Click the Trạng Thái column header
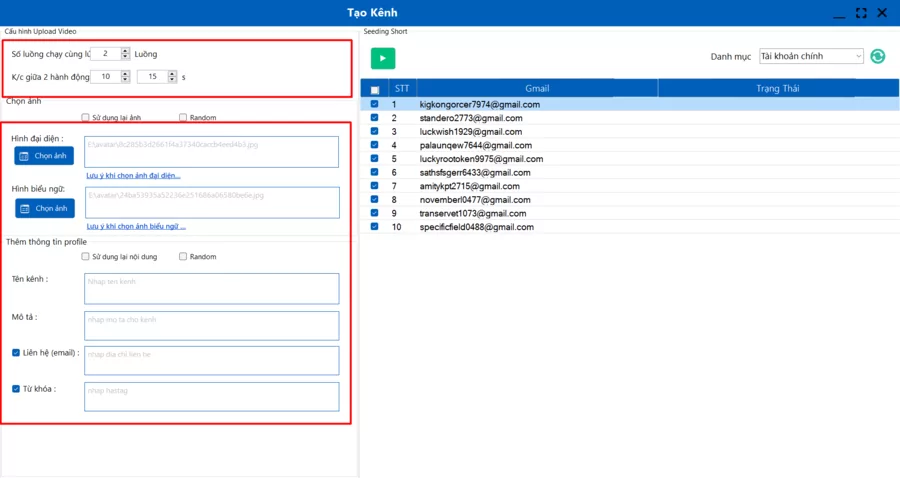The image size is (900, 478). [x=778, y=88]
